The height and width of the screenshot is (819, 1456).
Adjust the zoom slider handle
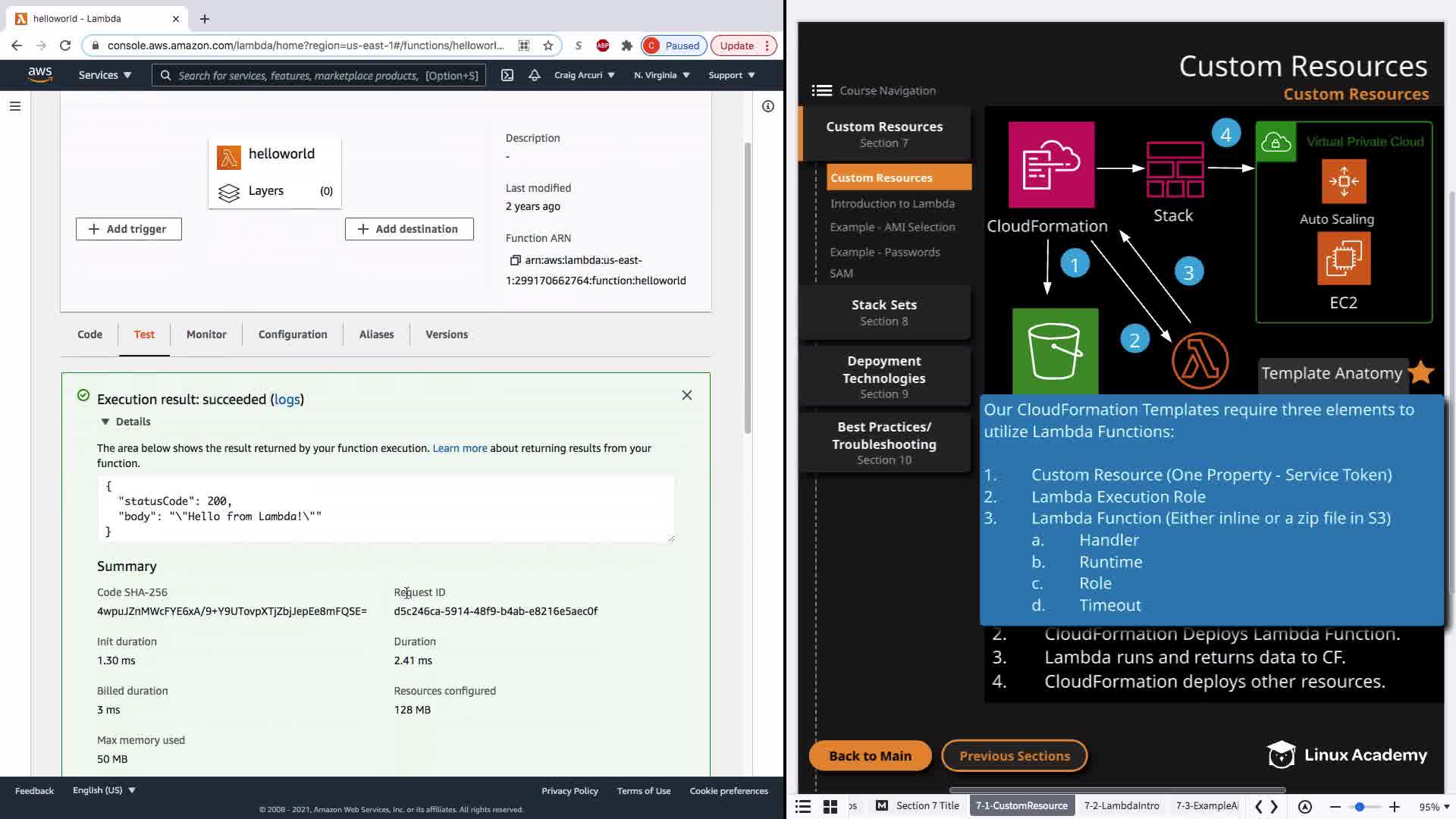1360,807
